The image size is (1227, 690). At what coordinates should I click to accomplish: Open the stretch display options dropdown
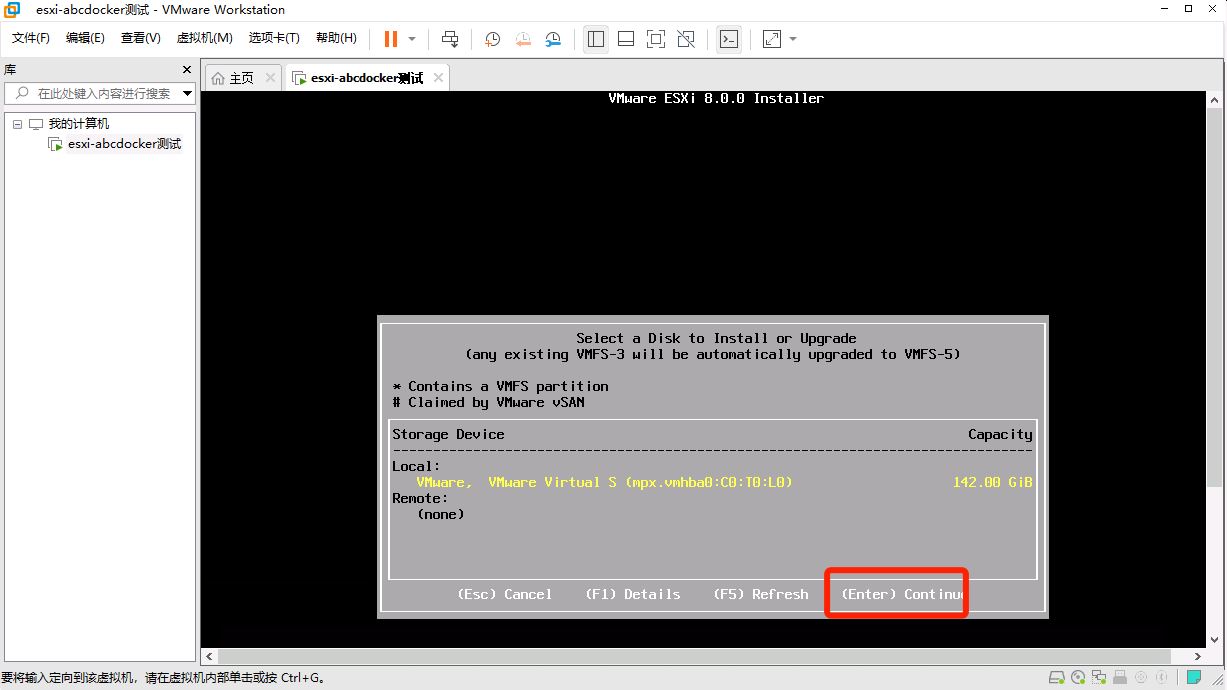coord(793,39)
